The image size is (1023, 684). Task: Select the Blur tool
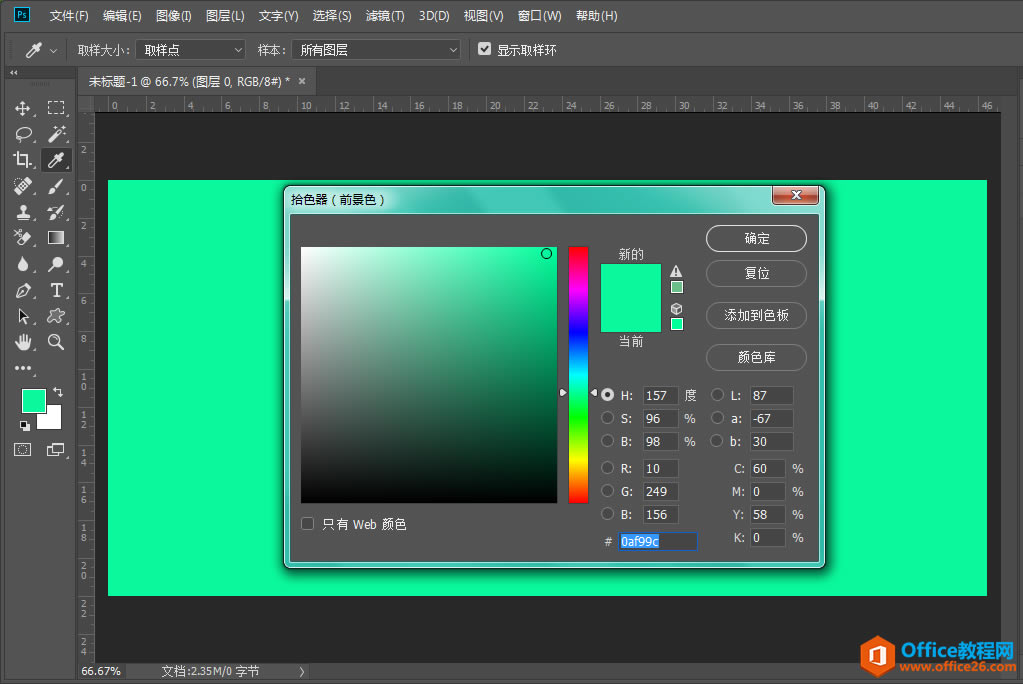click(23, 264)
